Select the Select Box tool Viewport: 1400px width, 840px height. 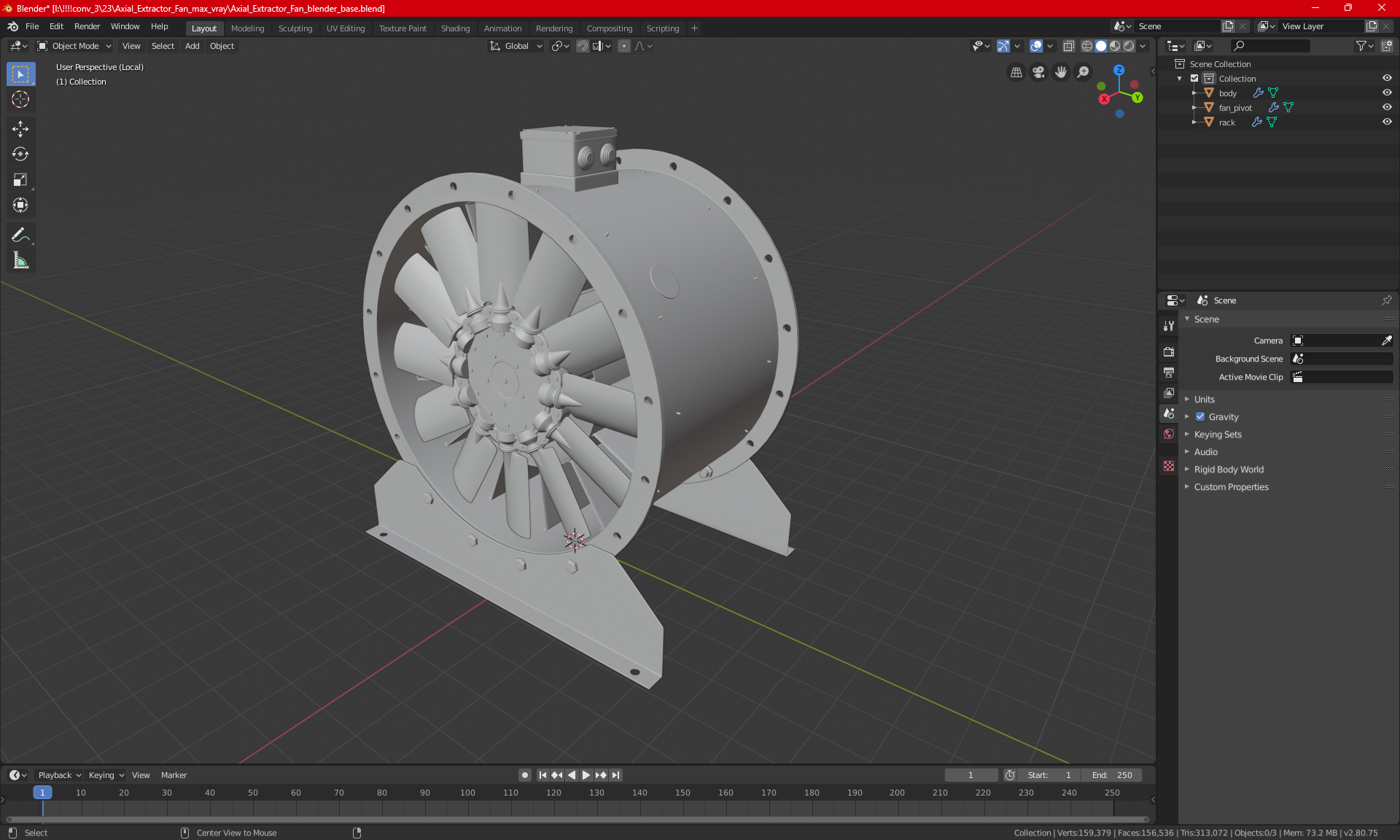pos(20,74)
